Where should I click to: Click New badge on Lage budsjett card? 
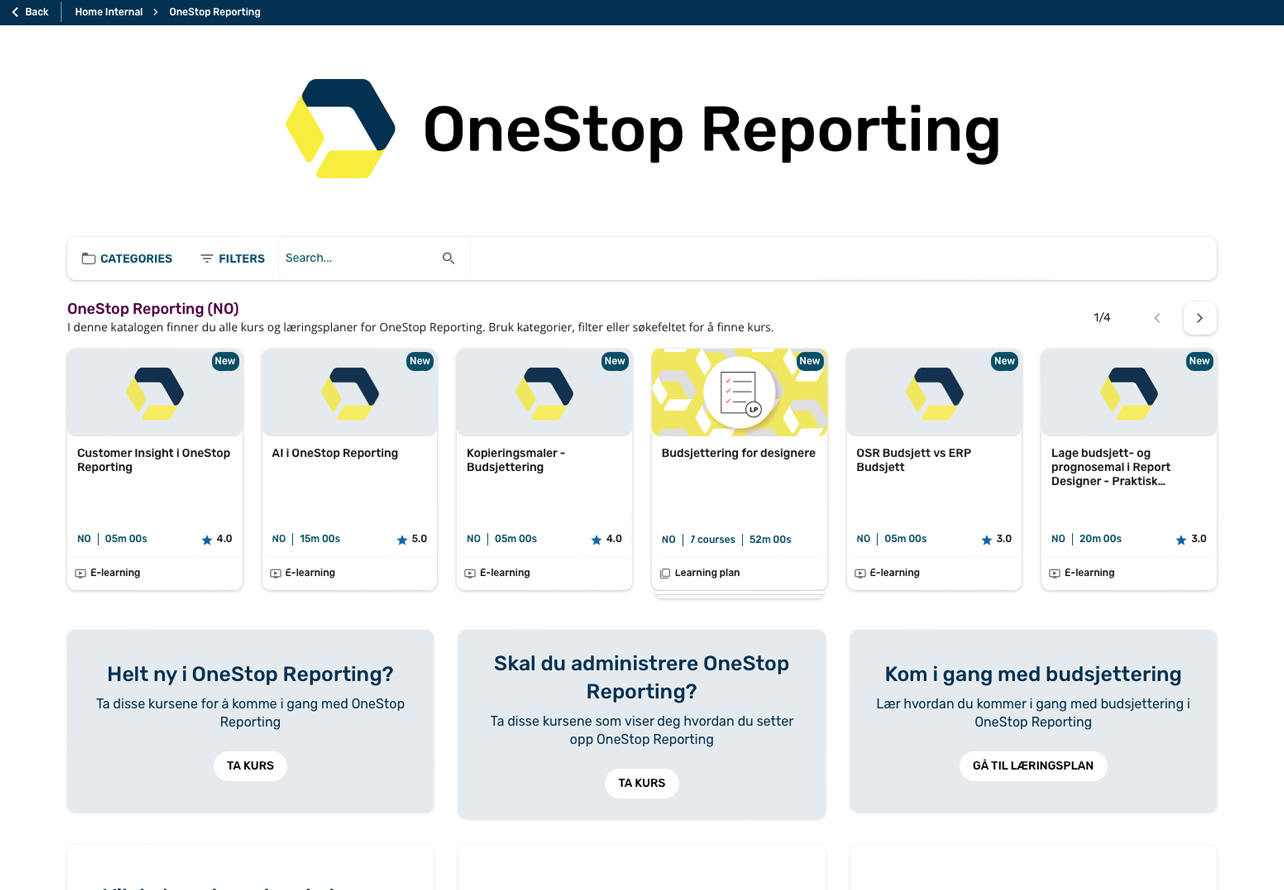tap(1200, 361)
